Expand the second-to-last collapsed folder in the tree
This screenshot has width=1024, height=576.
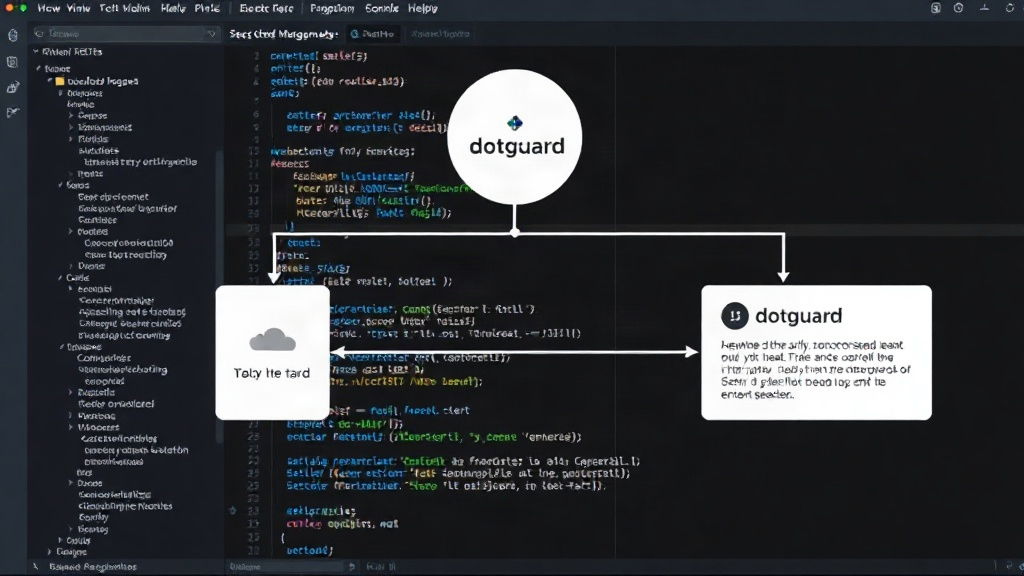click(60, 541)
